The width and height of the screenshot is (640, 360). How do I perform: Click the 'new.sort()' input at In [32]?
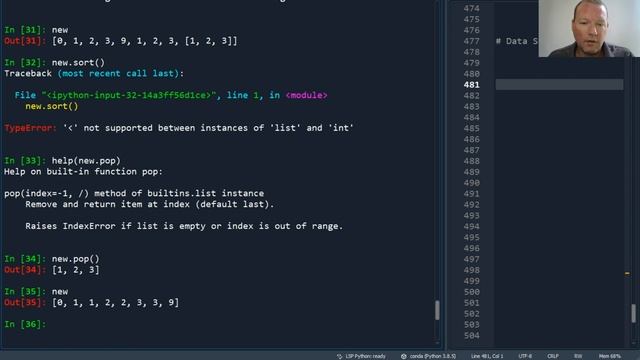click(78, 62)
